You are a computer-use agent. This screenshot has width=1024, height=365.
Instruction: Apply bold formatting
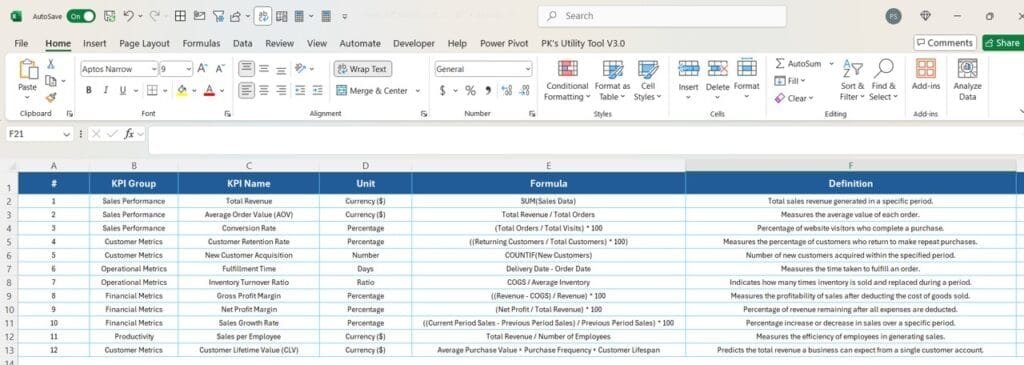coord(89,91)
